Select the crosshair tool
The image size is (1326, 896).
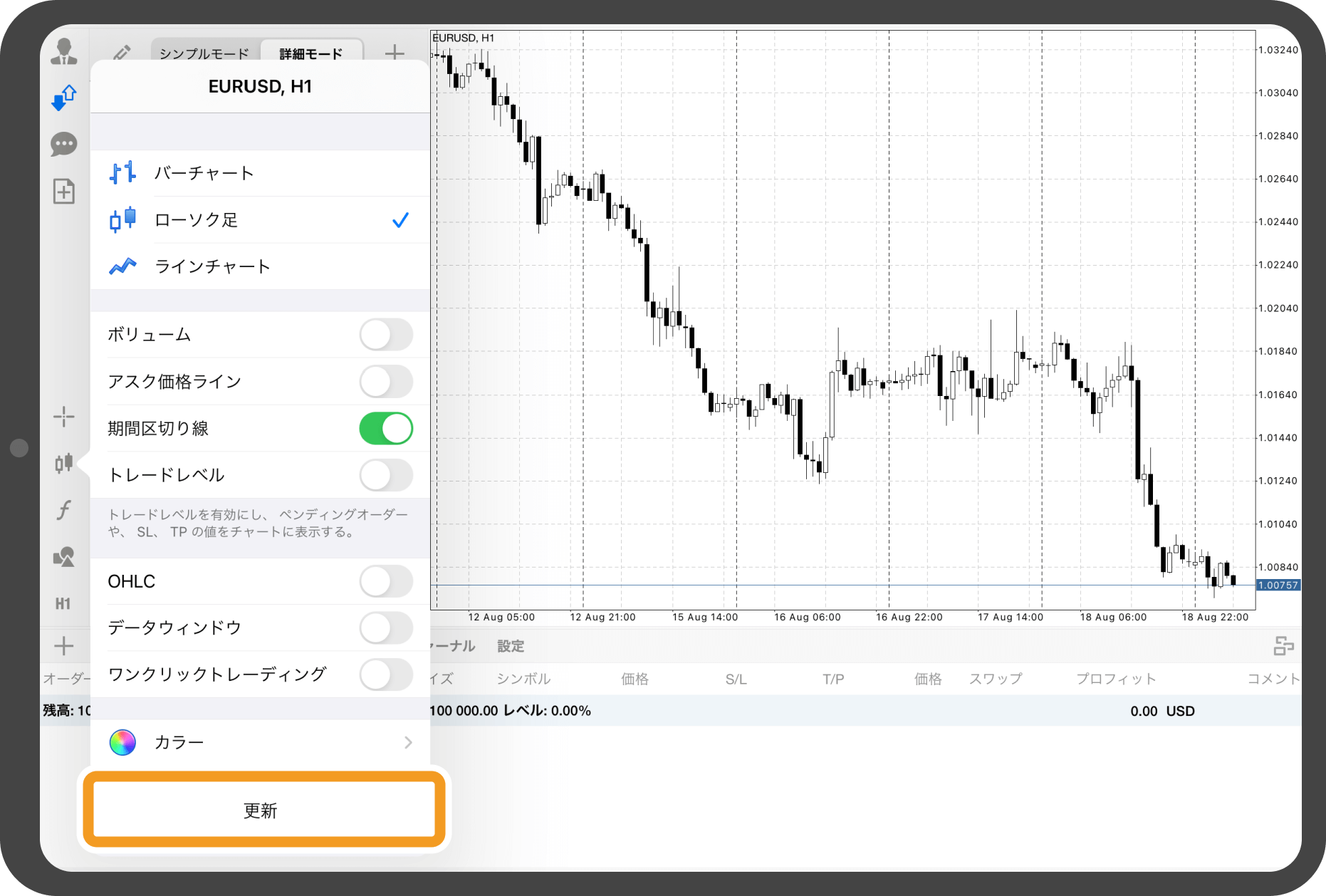[x=64, y=417]
